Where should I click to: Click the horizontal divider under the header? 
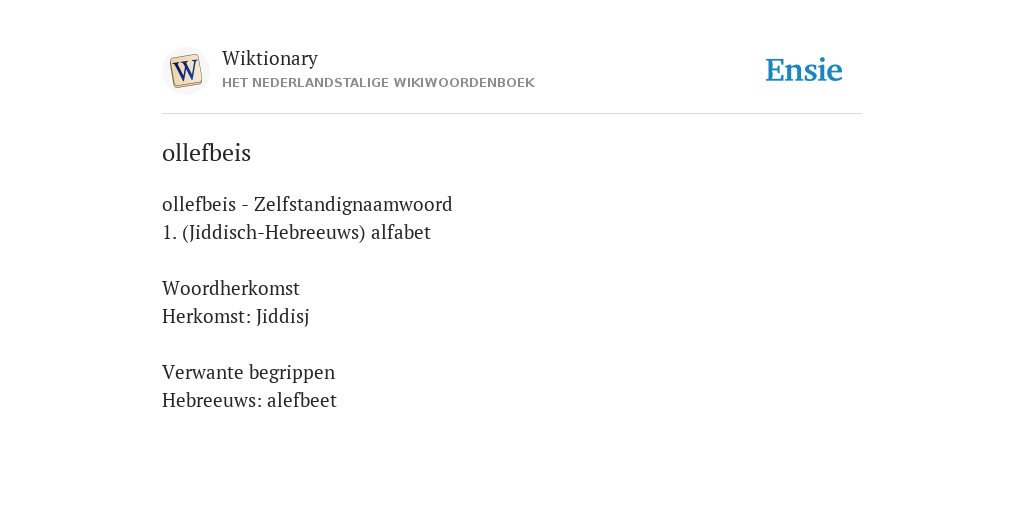(512, 114)
